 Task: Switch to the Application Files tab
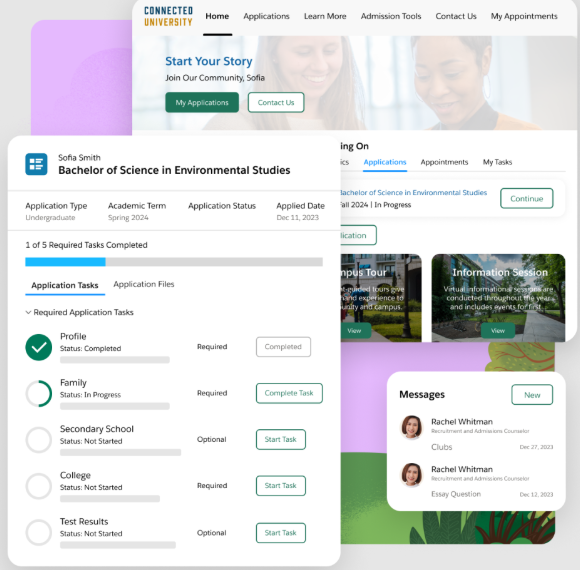point(144,284)
